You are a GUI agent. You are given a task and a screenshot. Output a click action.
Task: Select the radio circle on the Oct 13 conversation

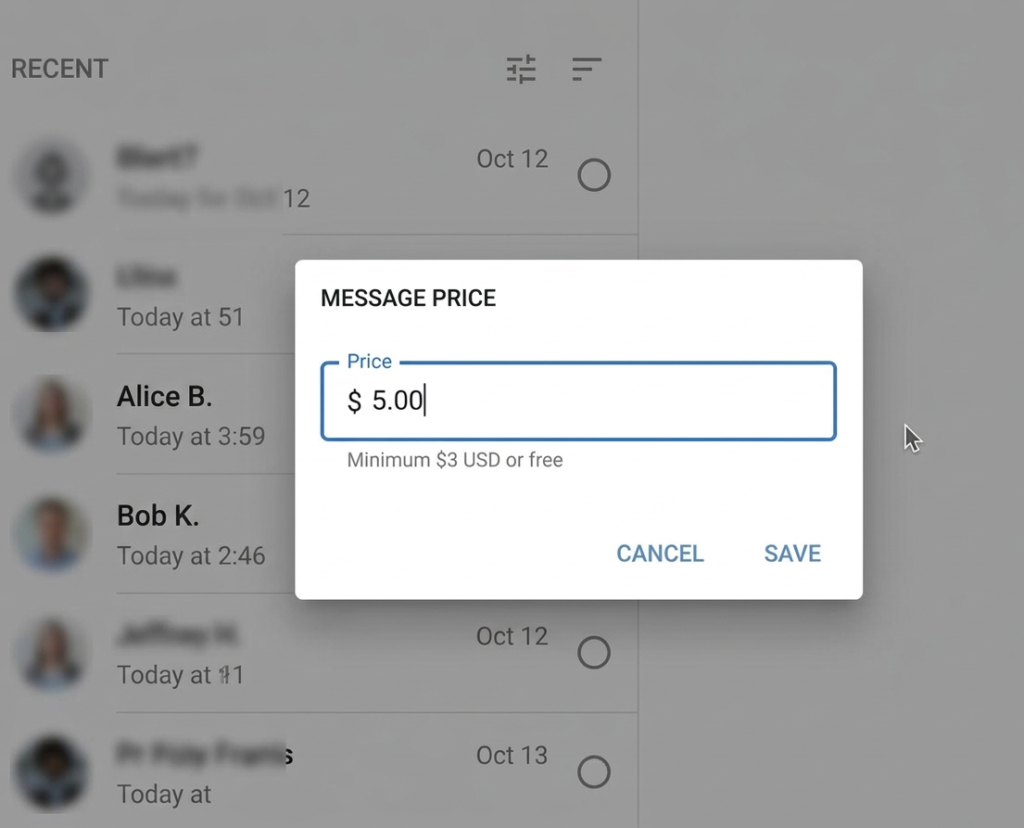pyautogui.click(x=594, y=772)
